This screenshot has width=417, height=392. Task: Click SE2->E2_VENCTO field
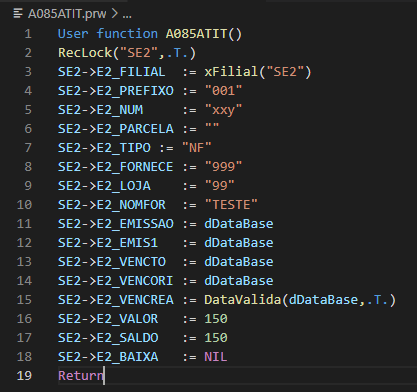112,262
